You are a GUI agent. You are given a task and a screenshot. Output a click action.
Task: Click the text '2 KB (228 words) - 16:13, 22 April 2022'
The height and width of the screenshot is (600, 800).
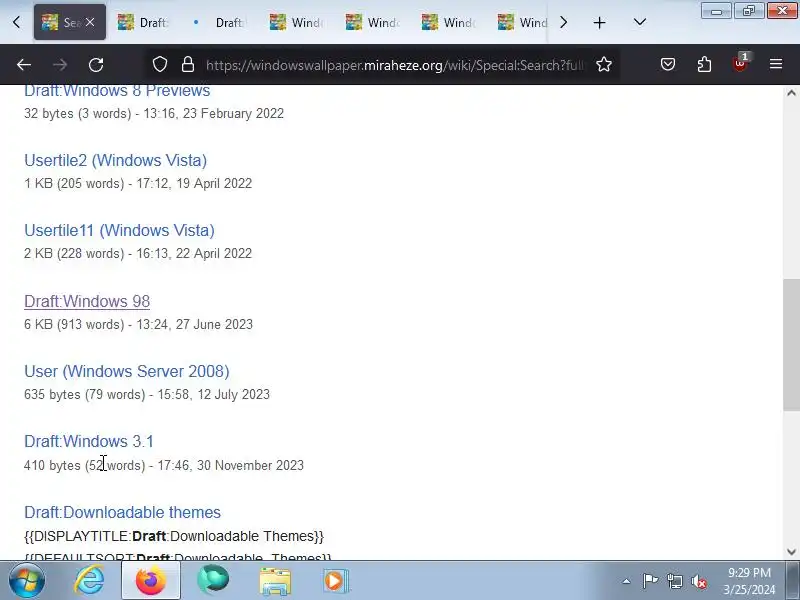click(138, 254)
